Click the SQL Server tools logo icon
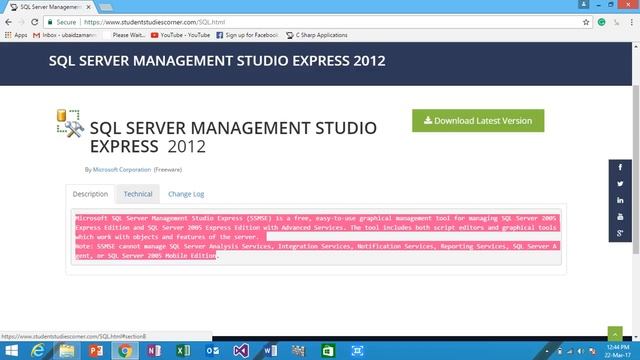The height and width of the screenshot is (360, 640). click(70, 123)
